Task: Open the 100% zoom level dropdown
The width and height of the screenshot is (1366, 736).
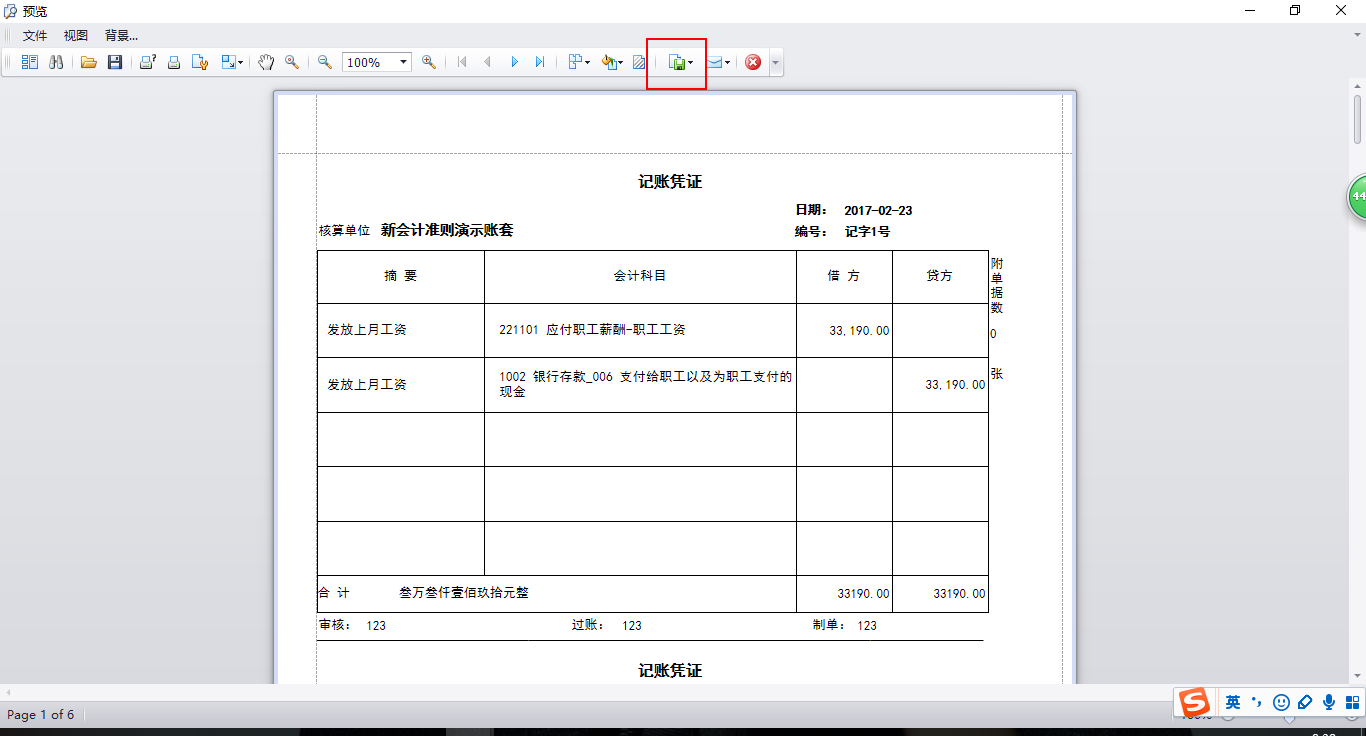Action: coord(404,62)
